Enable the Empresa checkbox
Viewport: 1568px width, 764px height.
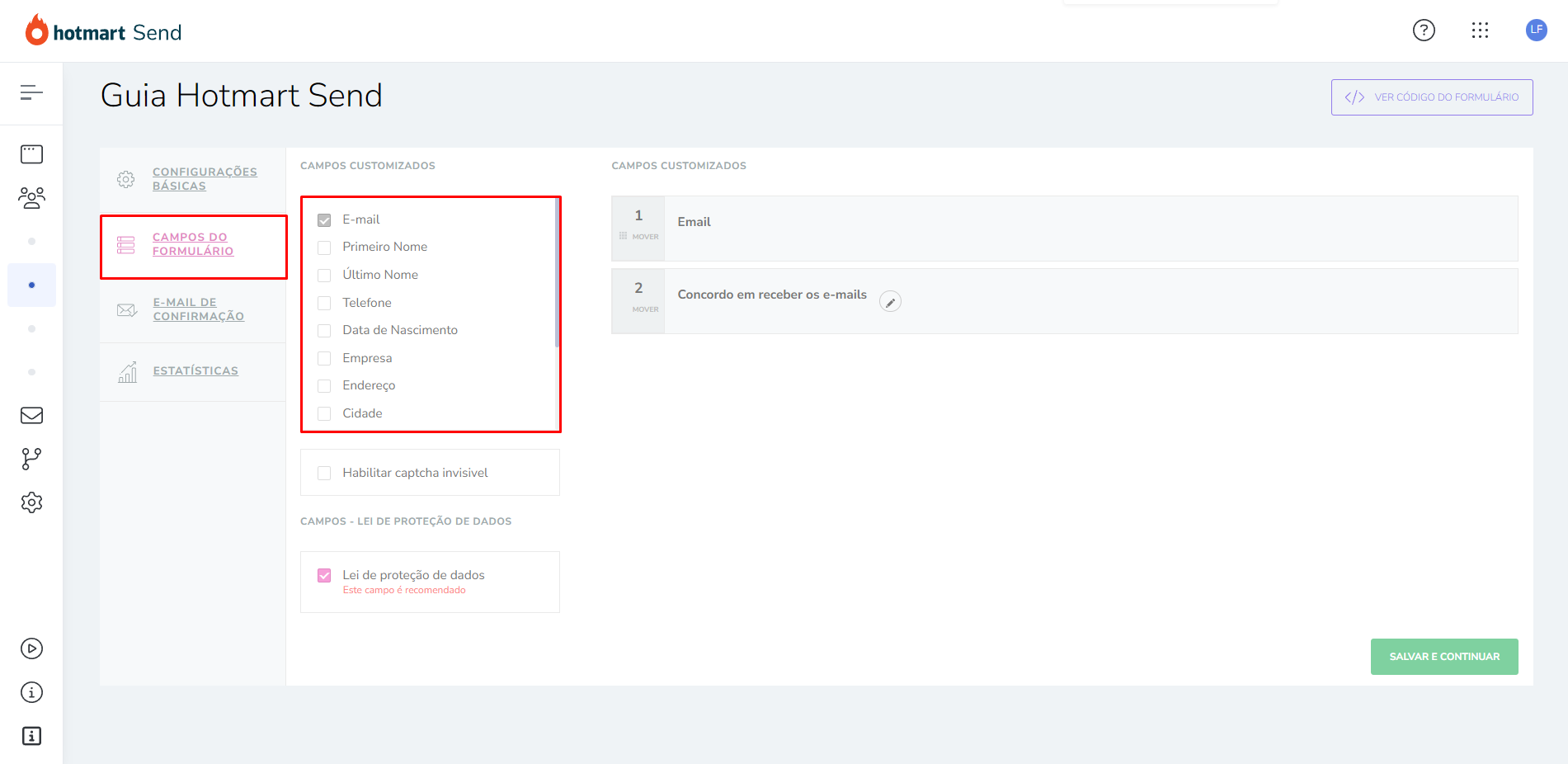coord(324,359)
